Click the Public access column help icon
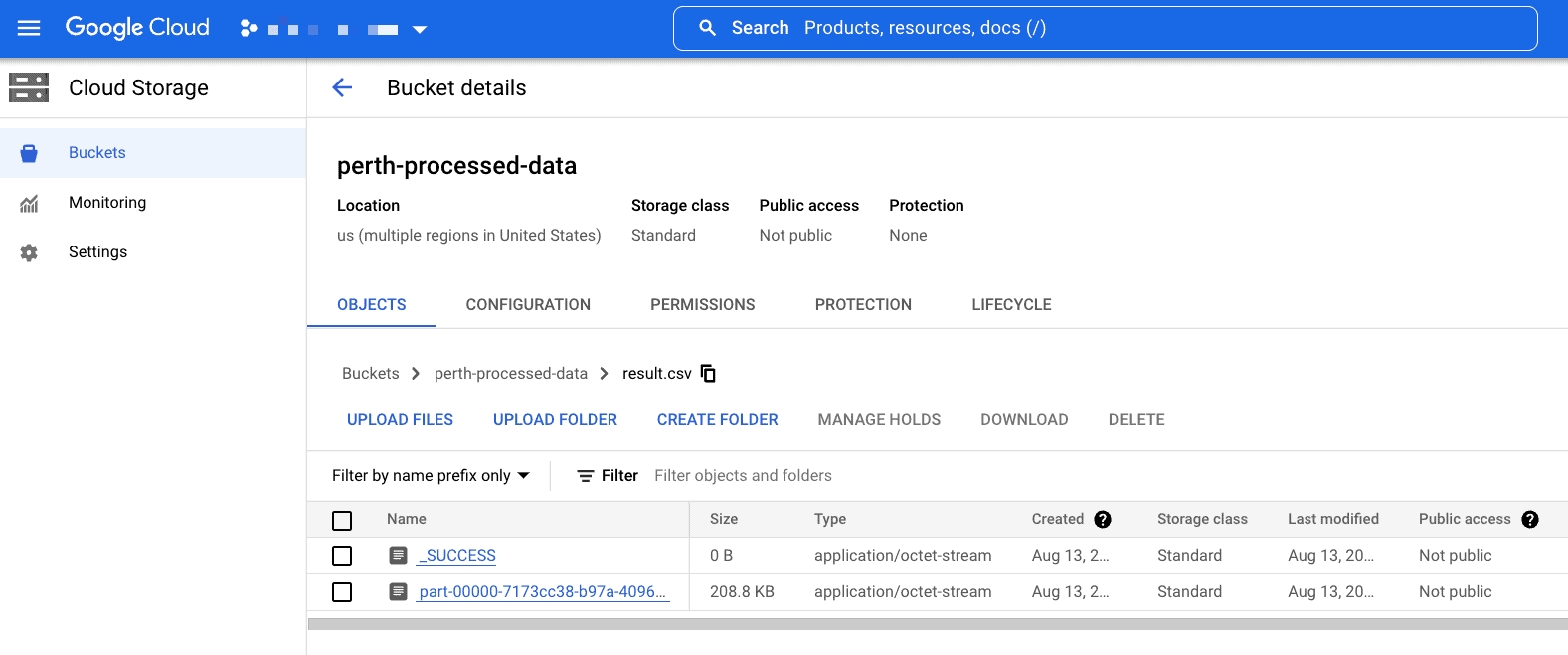Viewport: 1568px width, 655px height. (x=1530, y=519)
